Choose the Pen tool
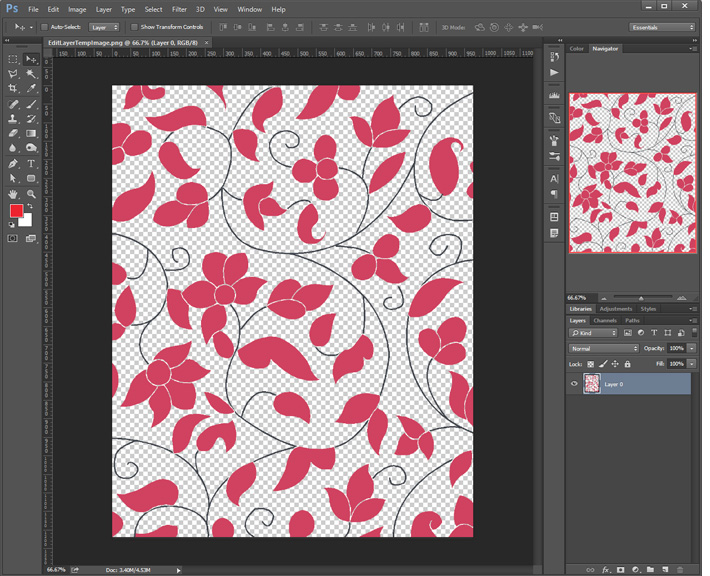This screenshot has height=576, width=710. 13,163
